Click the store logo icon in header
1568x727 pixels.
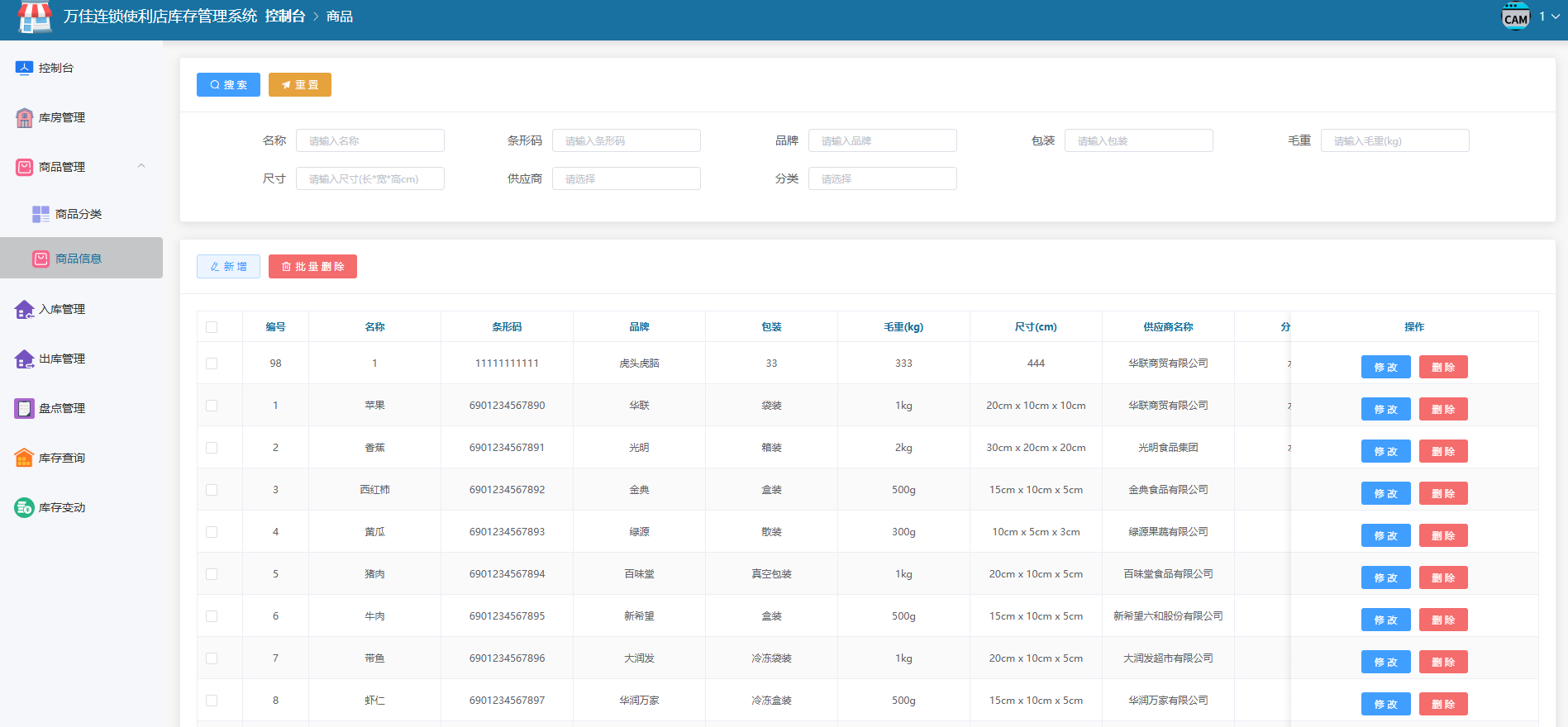[35, 17]
